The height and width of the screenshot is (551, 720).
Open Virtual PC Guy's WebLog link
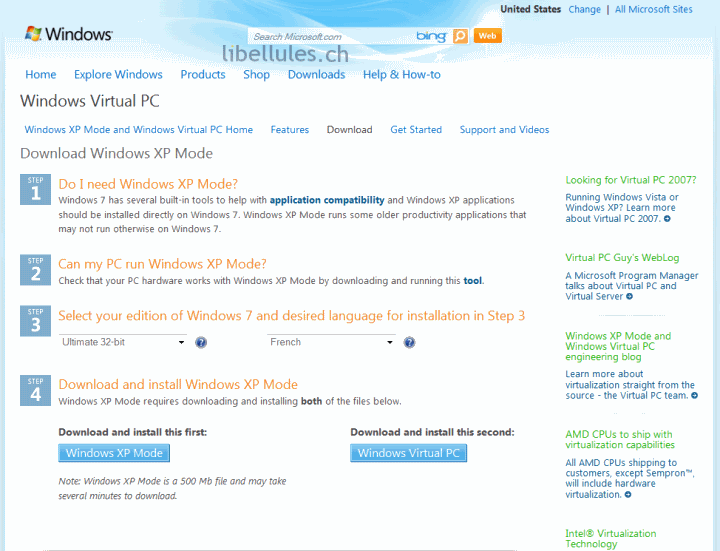(622, 258)
